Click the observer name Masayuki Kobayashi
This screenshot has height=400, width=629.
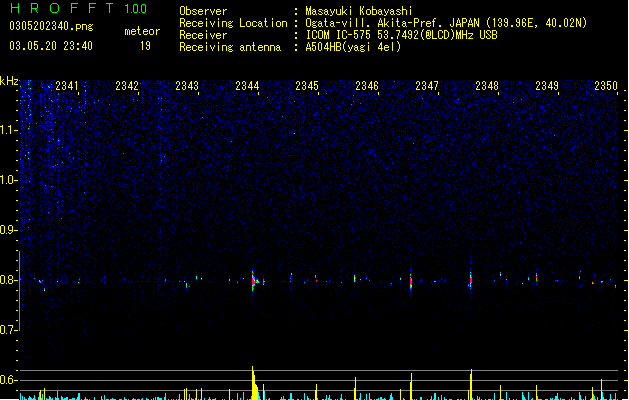click(359, 11)
